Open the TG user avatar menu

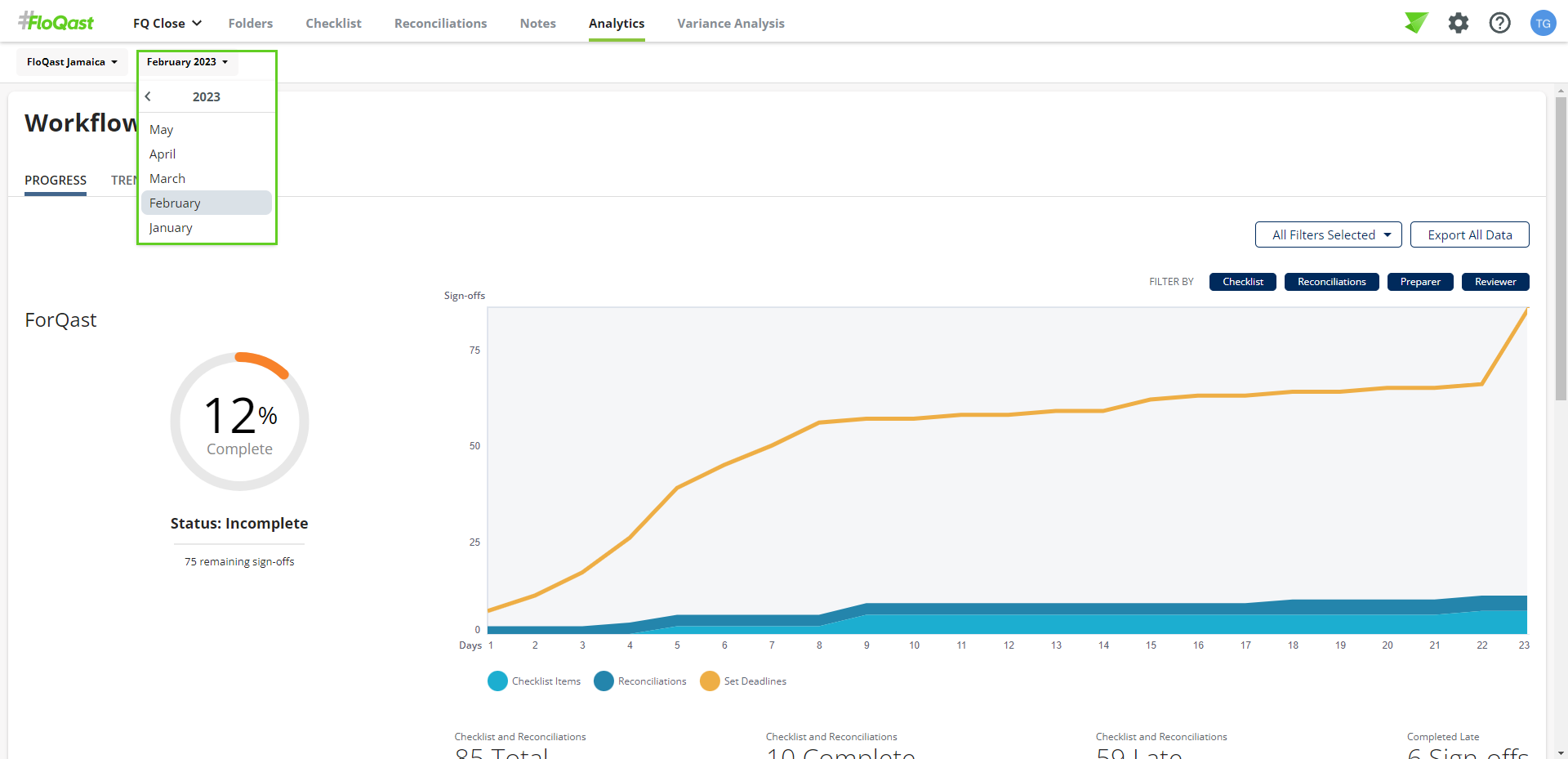1543,23
